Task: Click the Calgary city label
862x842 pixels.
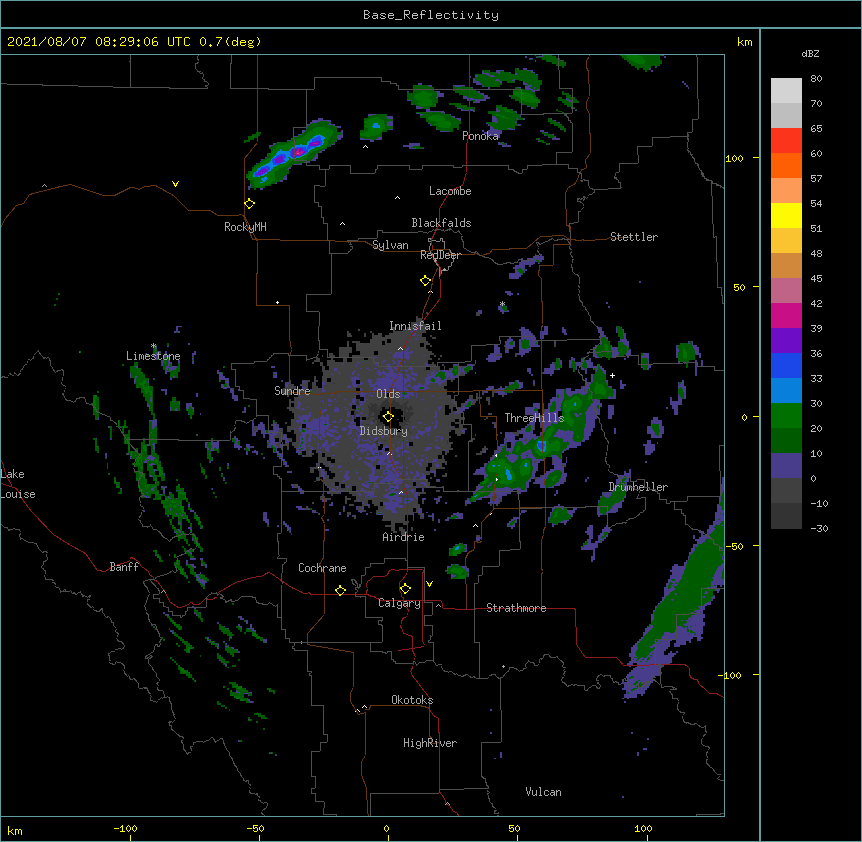Action: tap(399, 603)
